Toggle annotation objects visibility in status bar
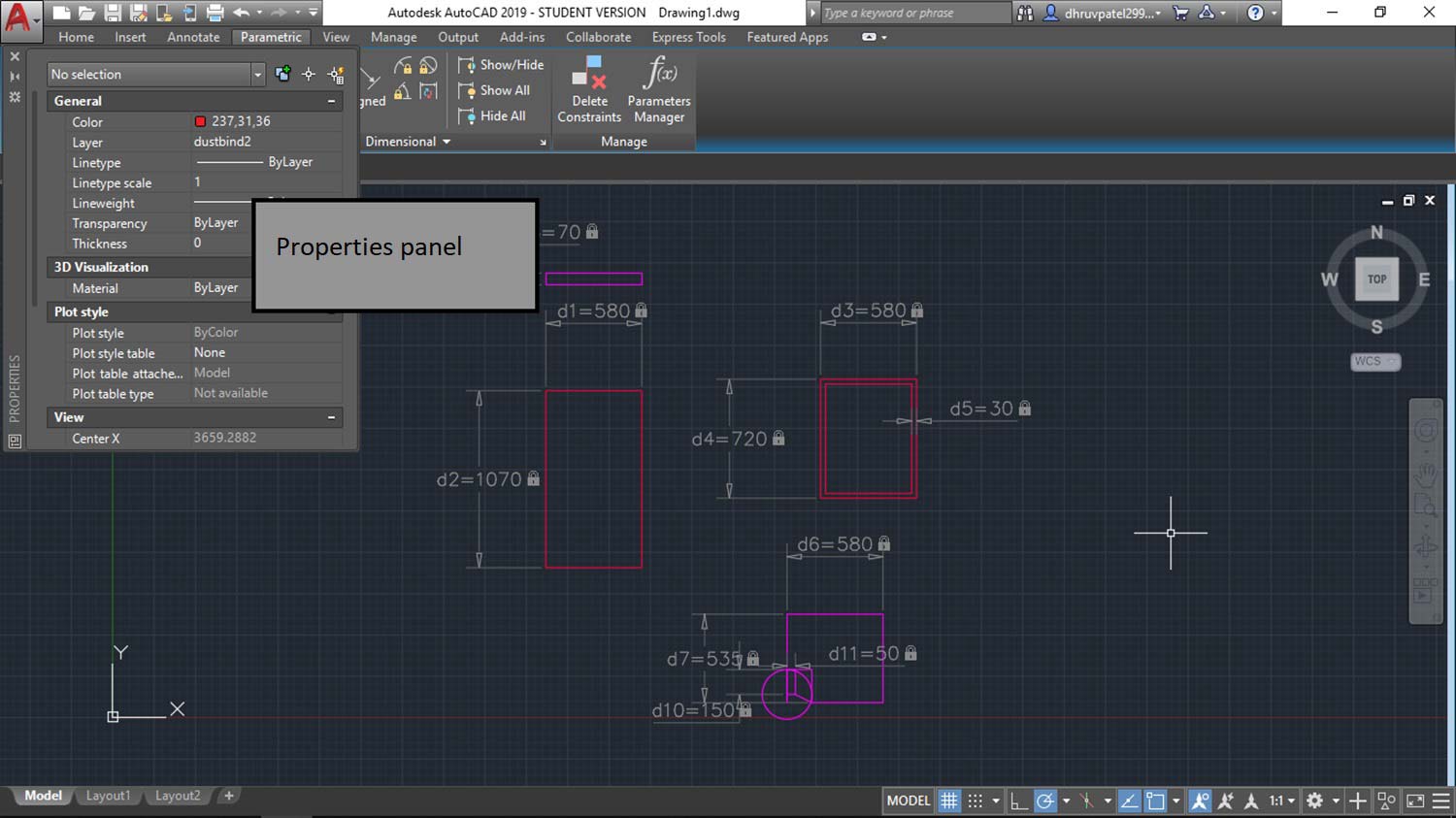 pyautogui.click(x=1200, y=801)
